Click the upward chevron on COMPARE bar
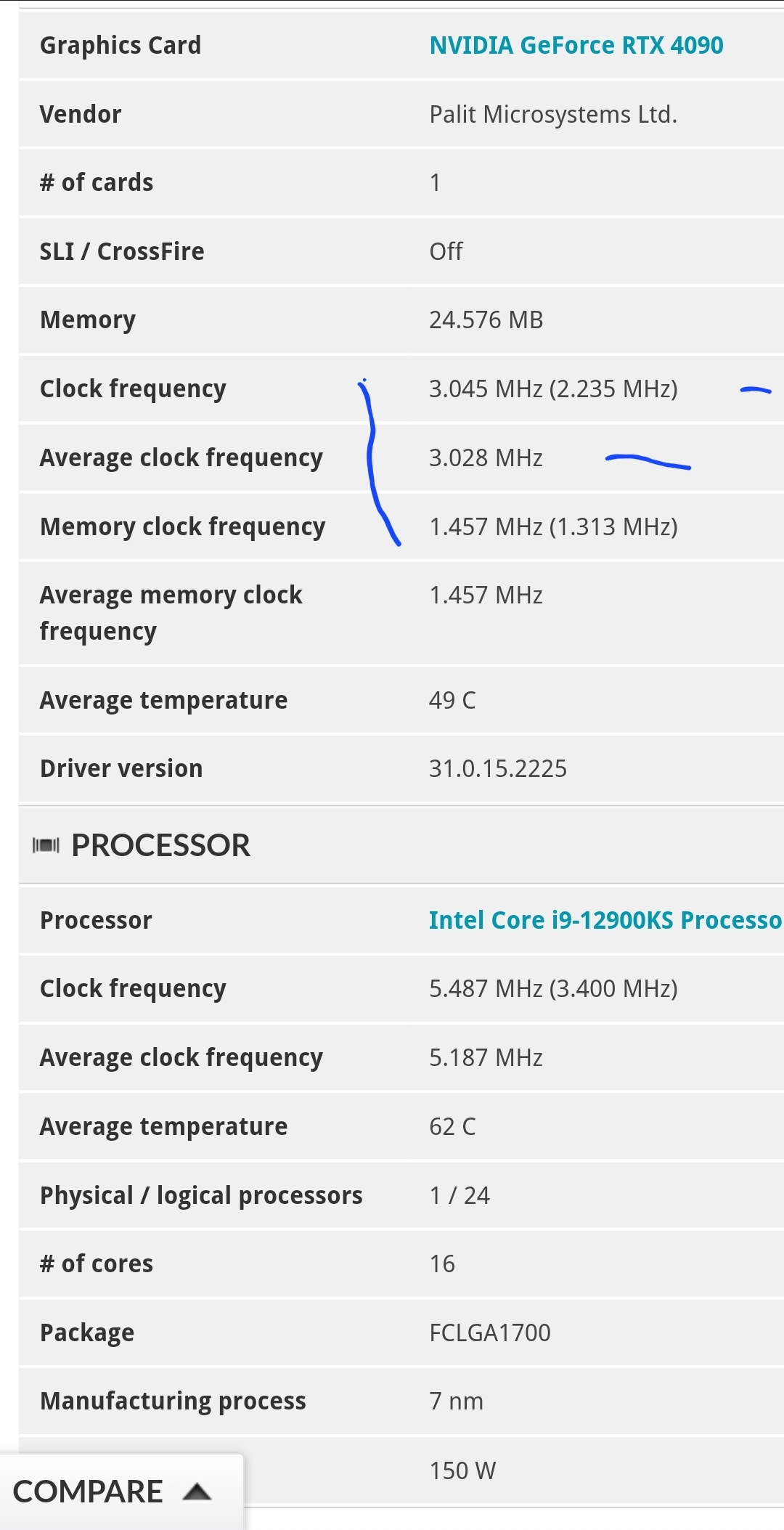Image resolution: width=784 pixels, height=1530 pixels. [197, 1491]
